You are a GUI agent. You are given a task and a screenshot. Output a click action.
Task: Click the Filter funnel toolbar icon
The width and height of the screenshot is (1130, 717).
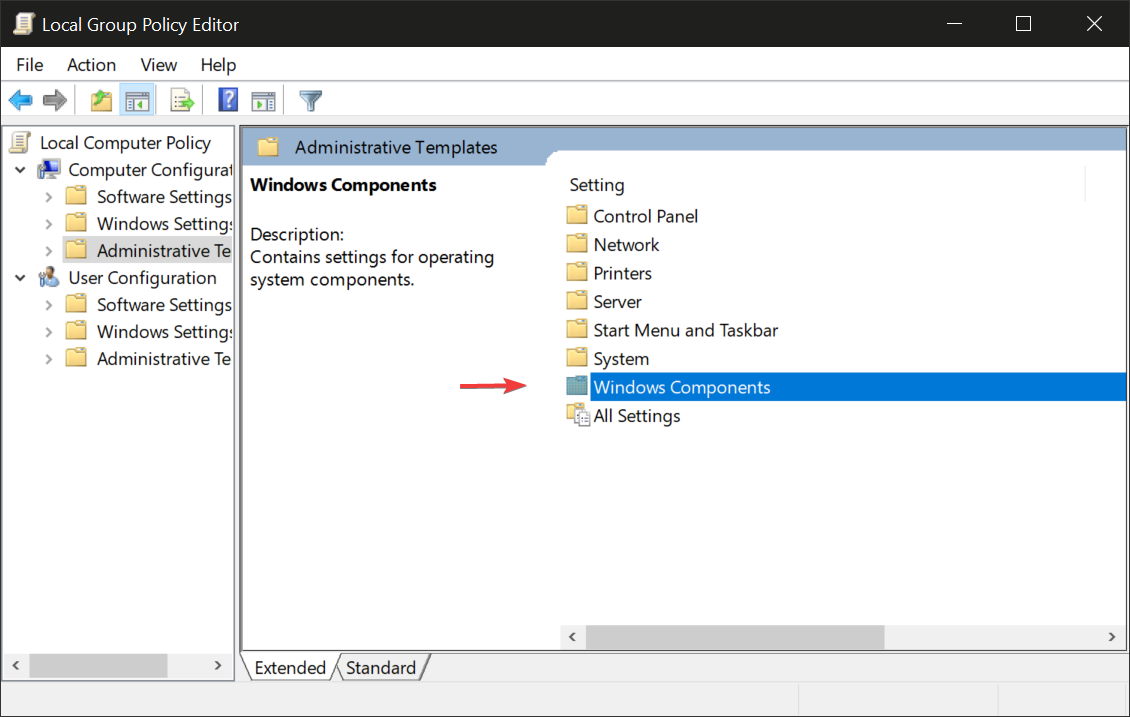click(311, 100)
